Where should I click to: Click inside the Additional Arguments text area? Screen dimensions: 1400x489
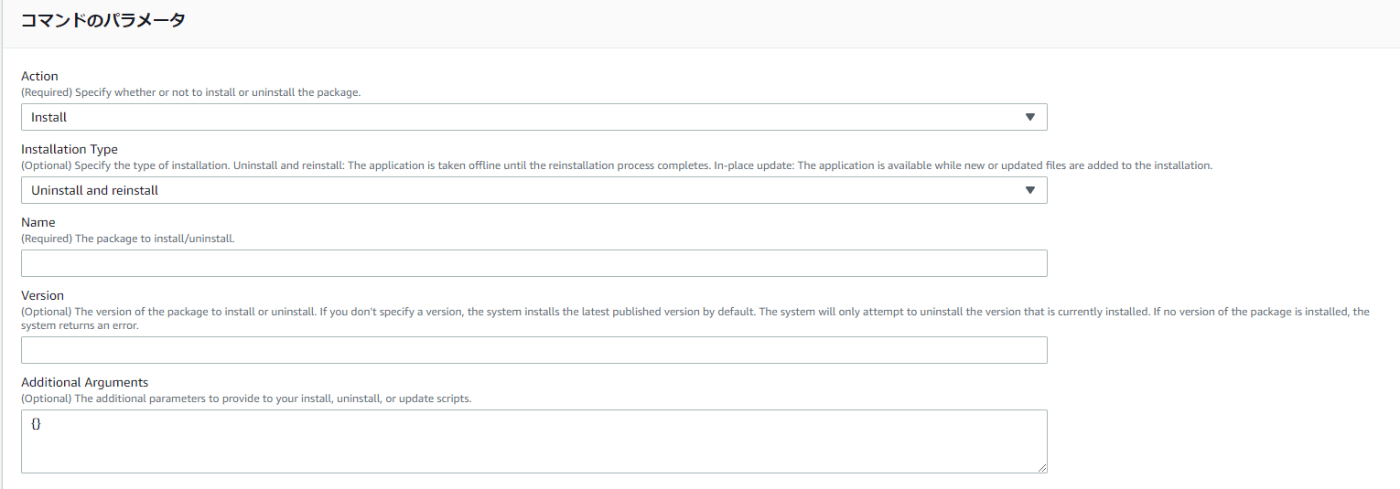534,441
